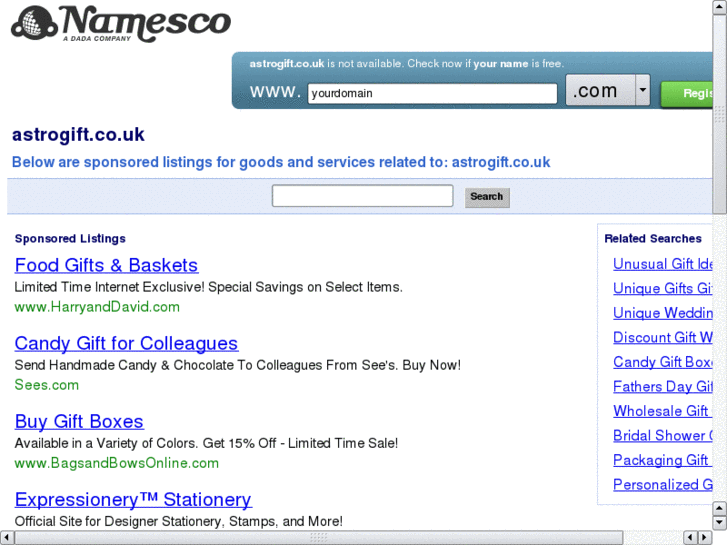Click the Related Searches heading
Screen dimensions: 727x545
[x=653, y=238]
